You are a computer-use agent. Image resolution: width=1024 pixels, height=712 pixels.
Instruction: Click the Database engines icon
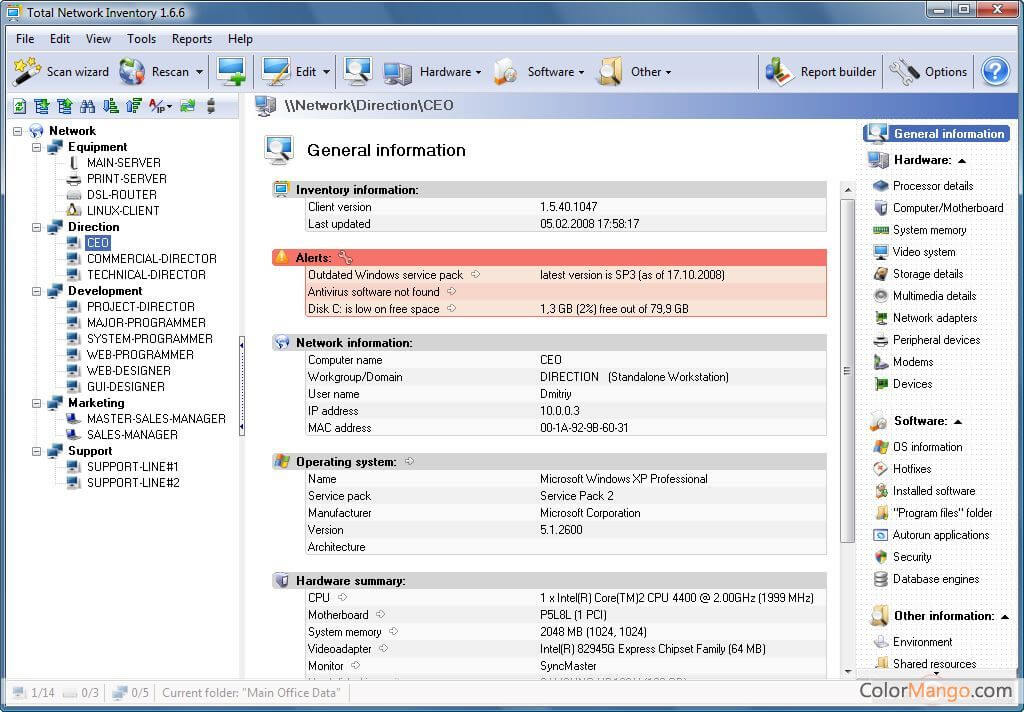(881, 579)
